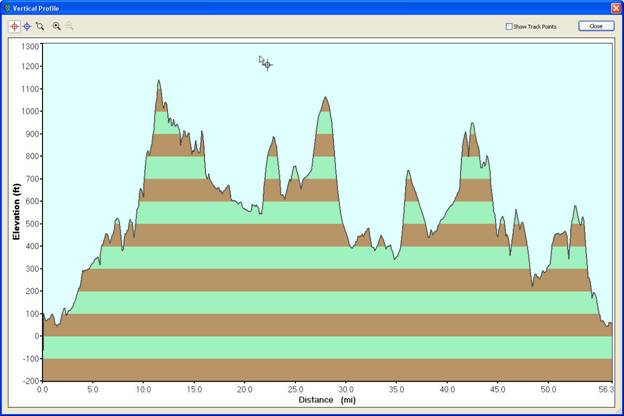This screenshot has width=624, height=416.
Task: Activate the zoom-to-region magnifier tool
Action: [x=39, y=26]
